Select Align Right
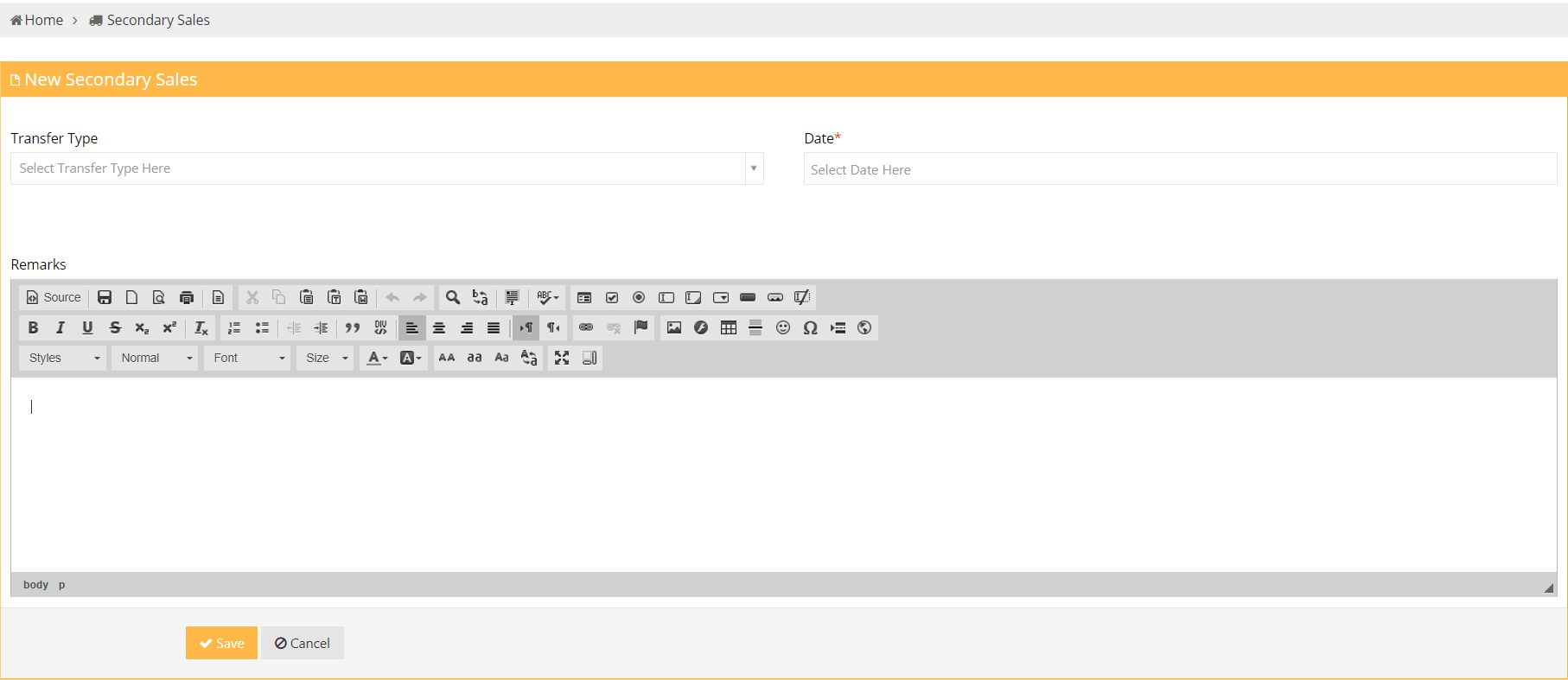Screen dimensions: 1568x680 pos(467,327)
